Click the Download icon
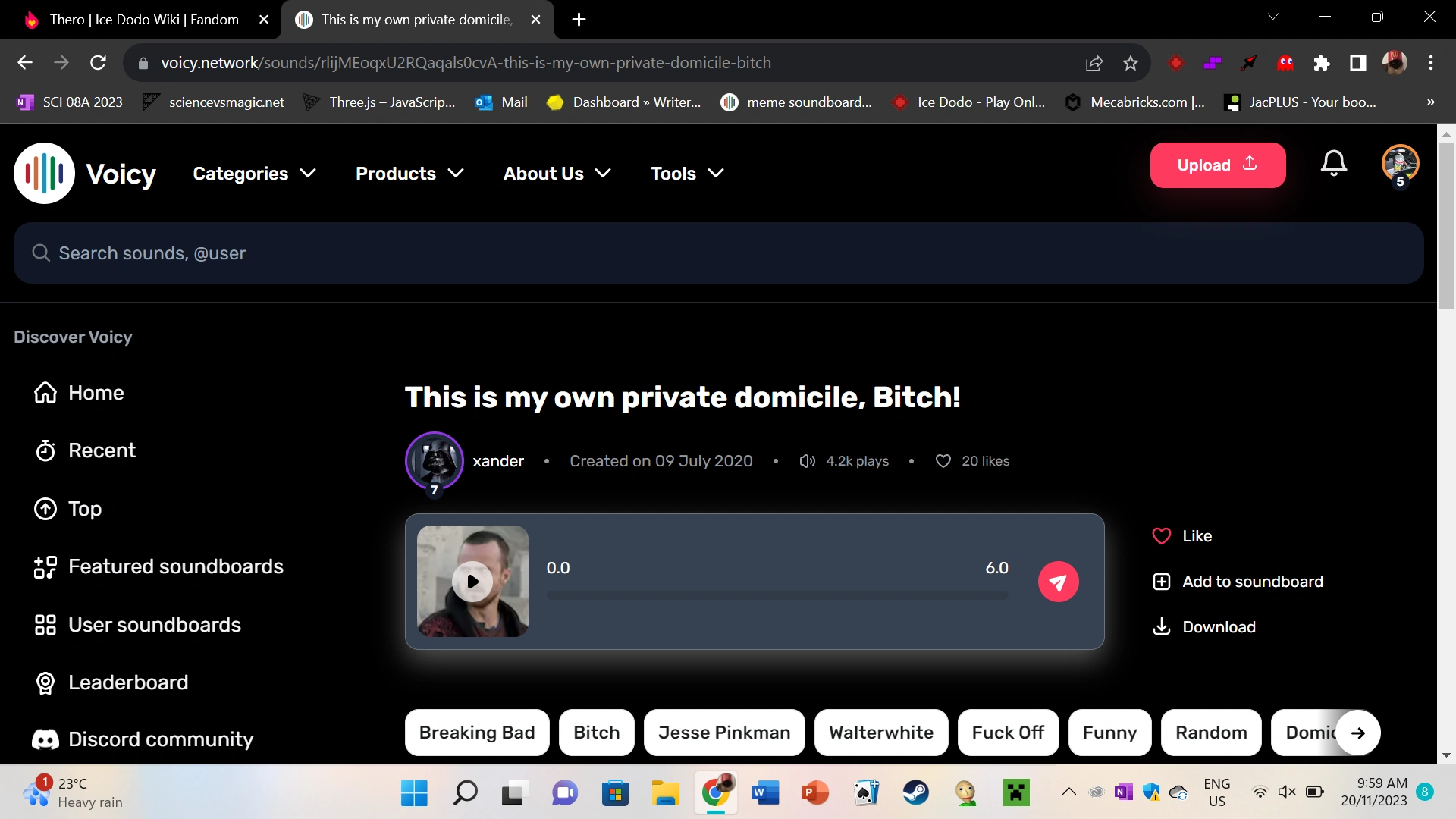This screenshot has width=1456, height=819. tap(1161, 626)
